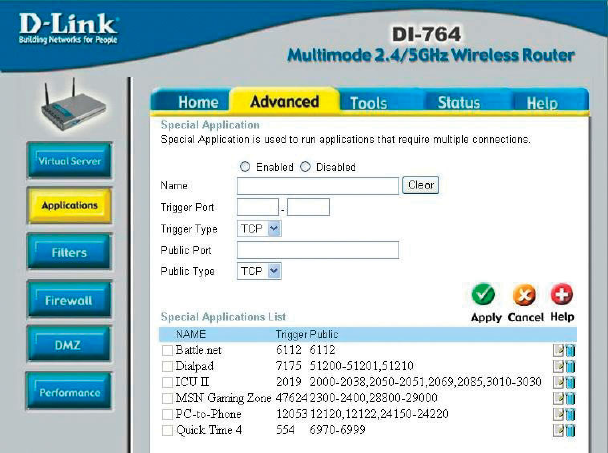Click the NAME column header
The height and width of the screenshot is (453, 608).
191,334
